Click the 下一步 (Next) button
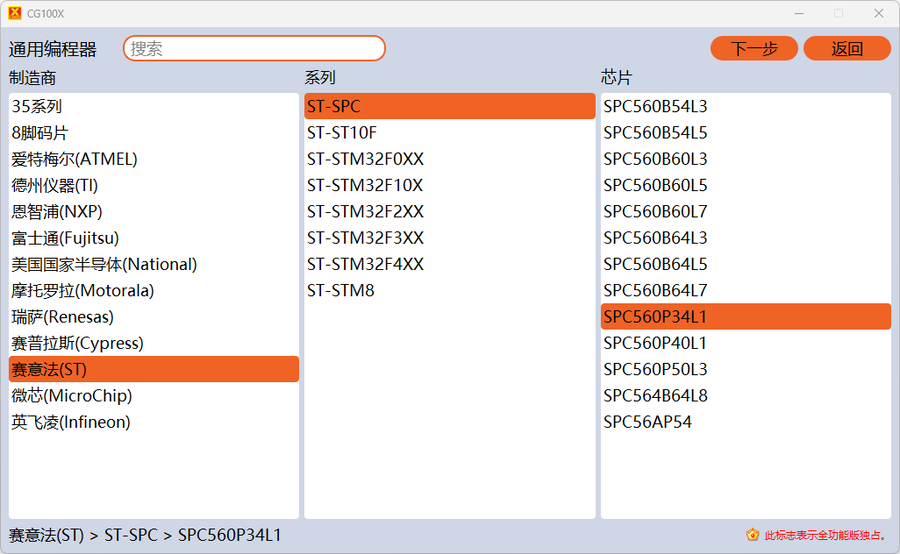The image size is (900, 554). (753, 48)
